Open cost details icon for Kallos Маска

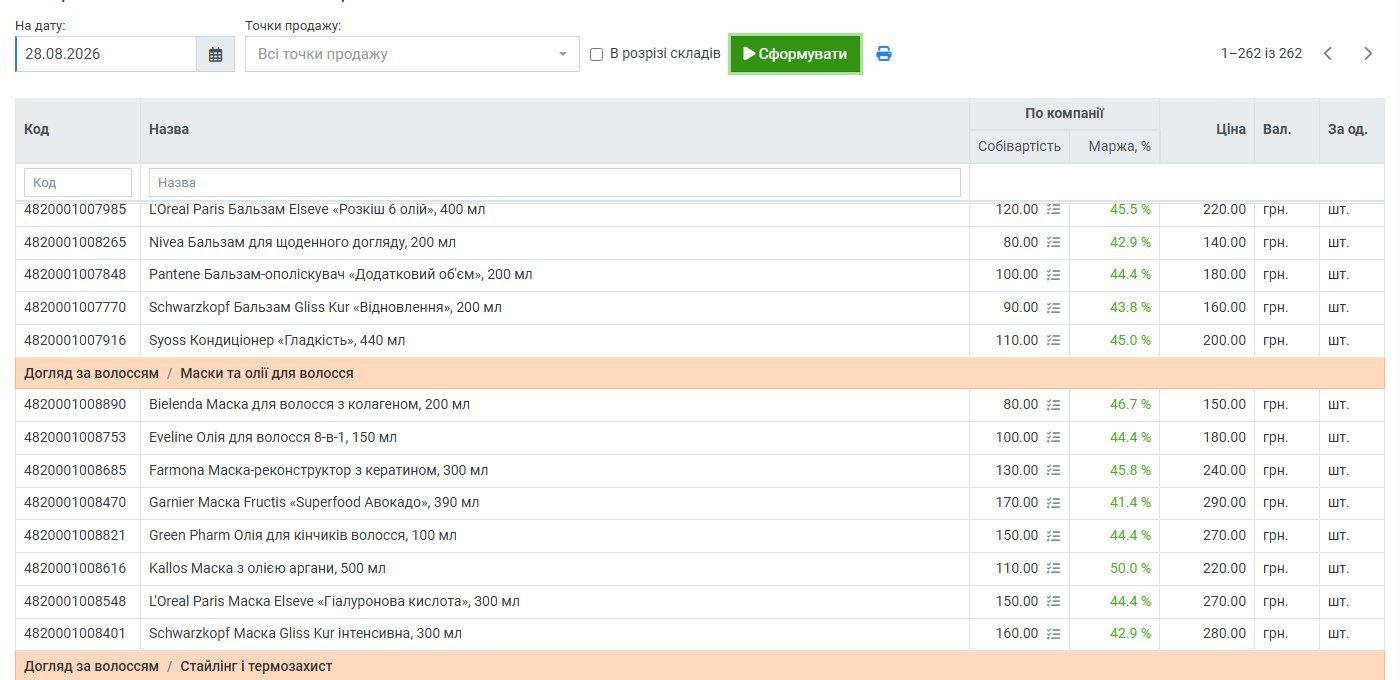coord(1053,569)
